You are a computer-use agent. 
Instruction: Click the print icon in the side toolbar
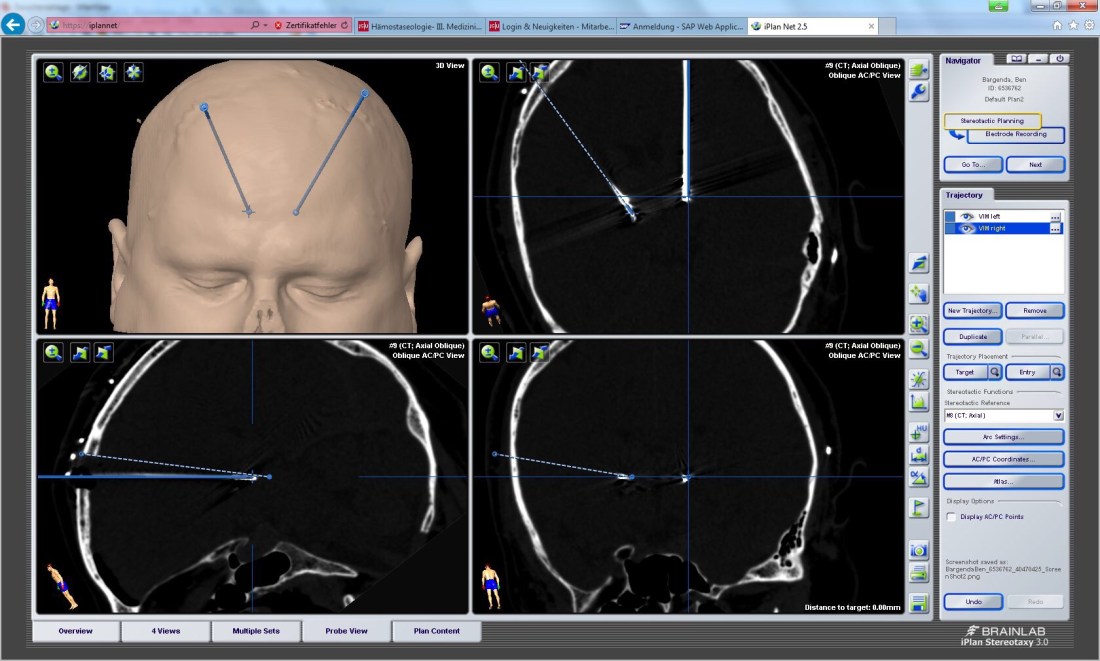point(919,574)
